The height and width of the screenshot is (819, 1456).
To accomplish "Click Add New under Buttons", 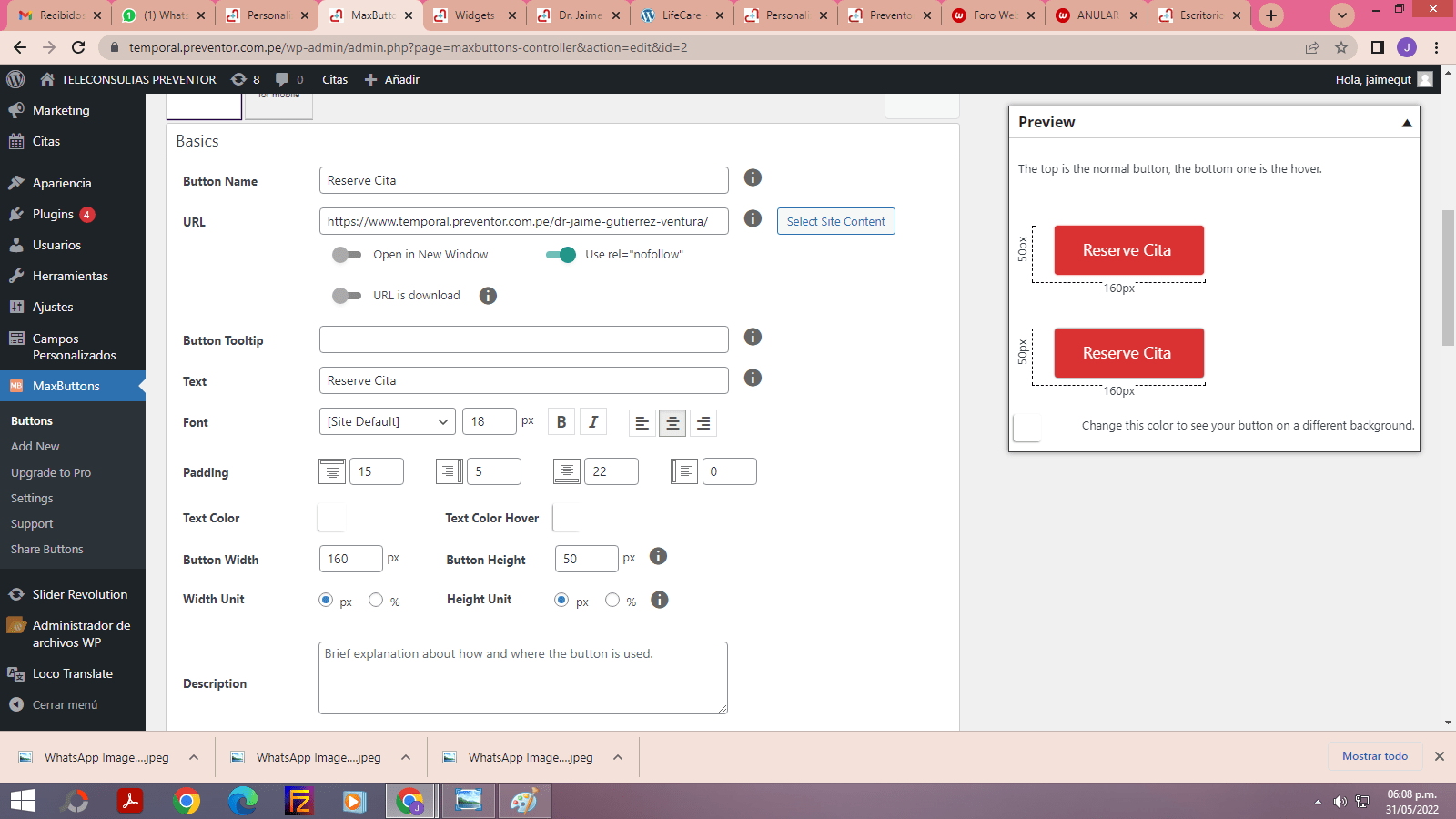I will point(35,446).
